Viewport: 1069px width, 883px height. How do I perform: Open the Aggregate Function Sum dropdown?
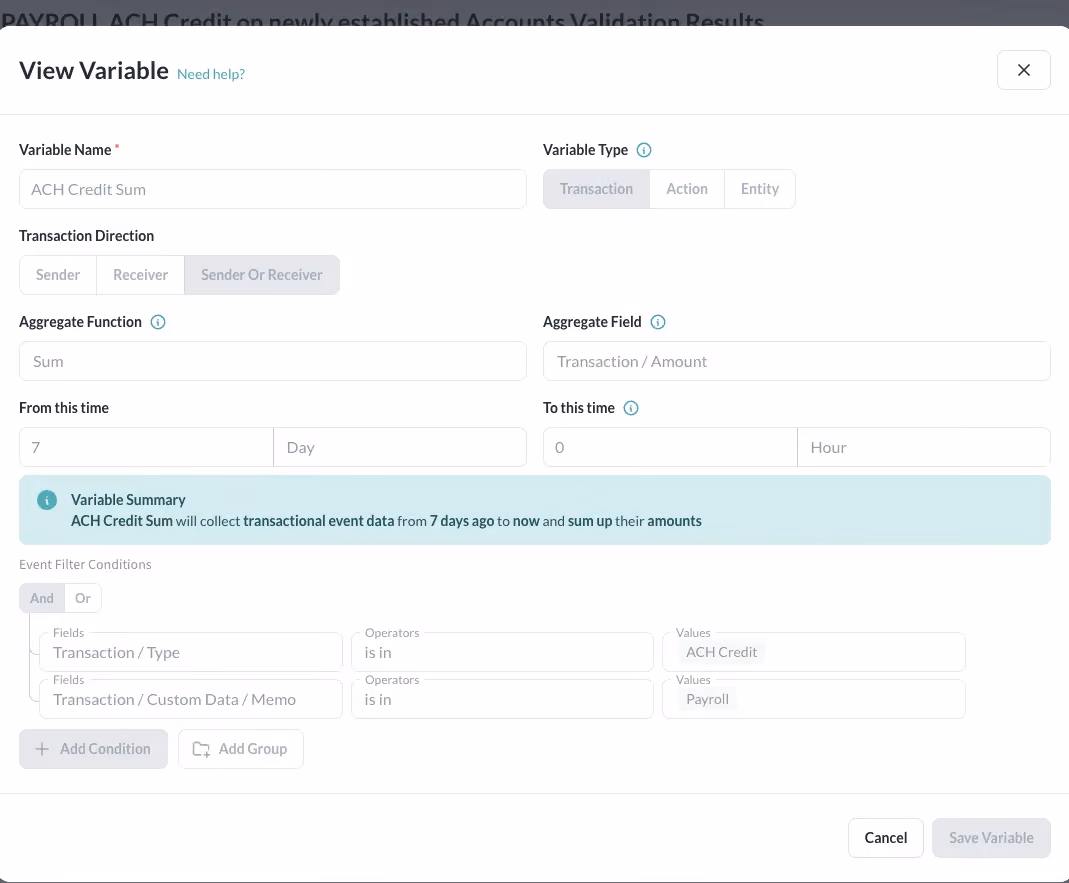click(273, 361)
